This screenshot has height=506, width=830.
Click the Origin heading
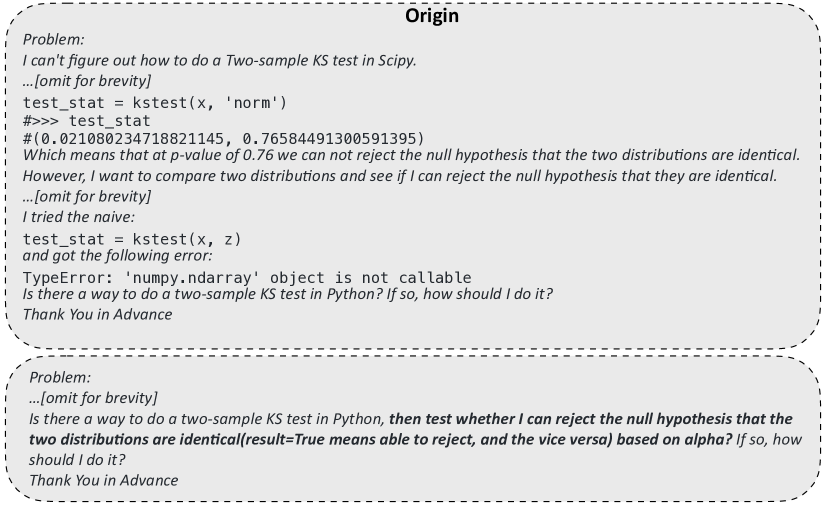pyautogui.click(x=431, y=15)
